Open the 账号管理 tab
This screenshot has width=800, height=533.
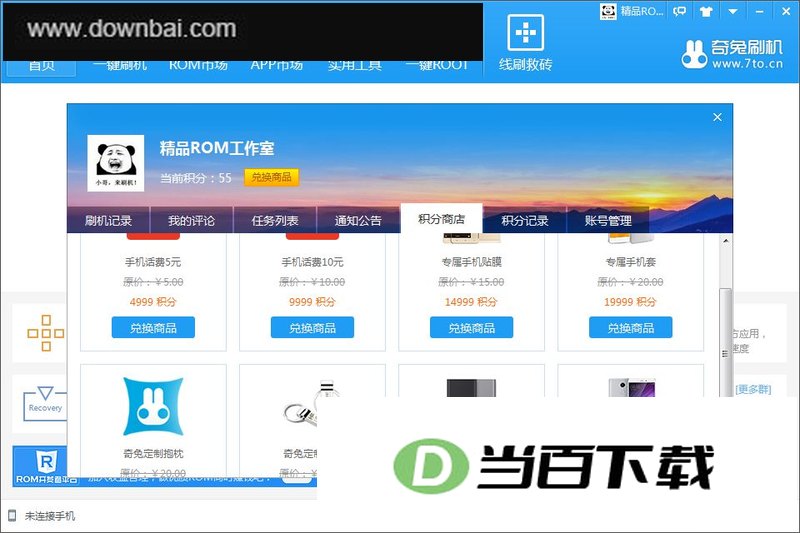pos(608,220)
